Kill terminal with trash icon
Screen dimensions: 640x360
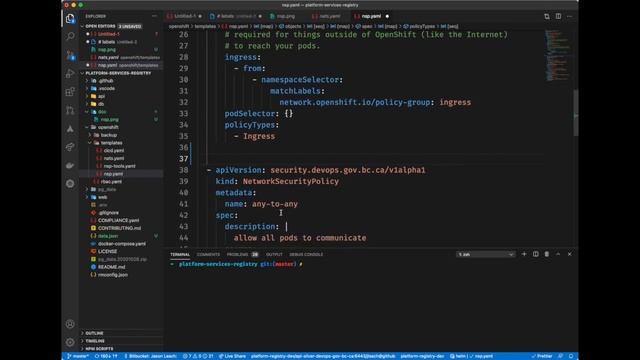(547, 254)
